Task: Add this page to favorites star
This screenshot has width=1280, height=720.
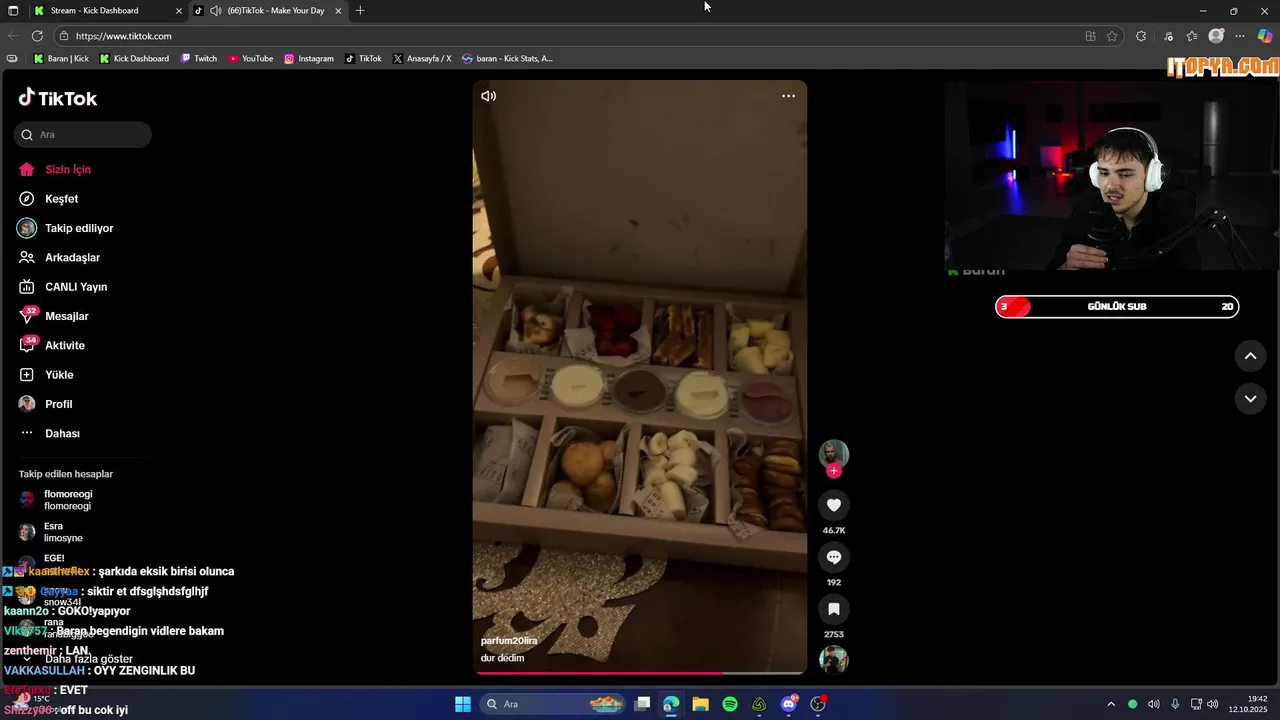Action: [x=1112, y=36]
